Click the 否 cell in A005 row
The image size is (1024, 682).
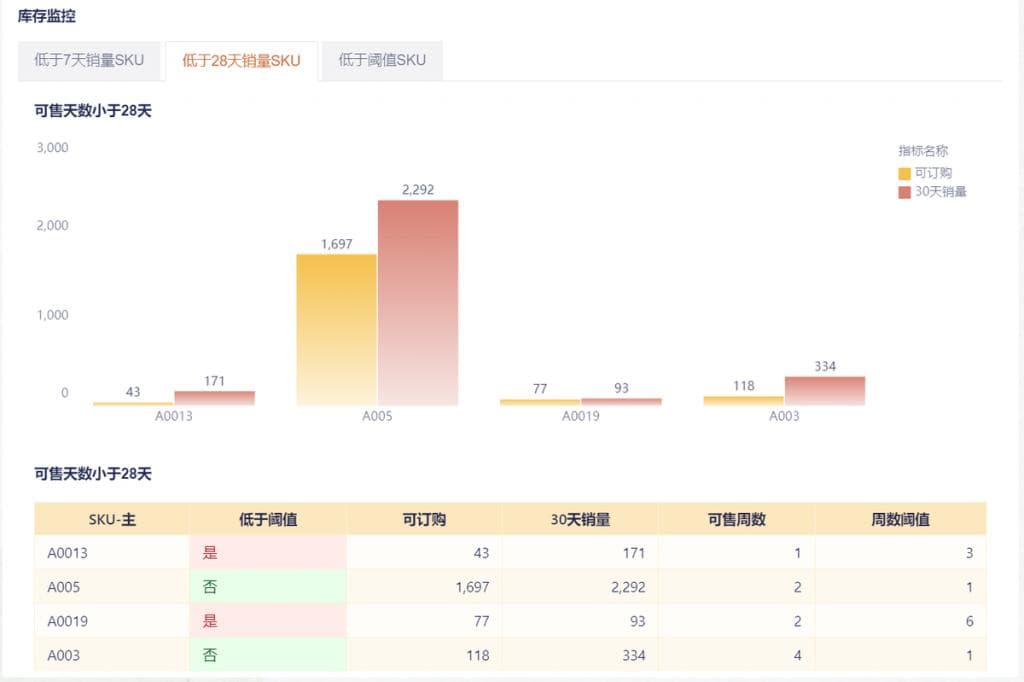[x=268, y=587]
